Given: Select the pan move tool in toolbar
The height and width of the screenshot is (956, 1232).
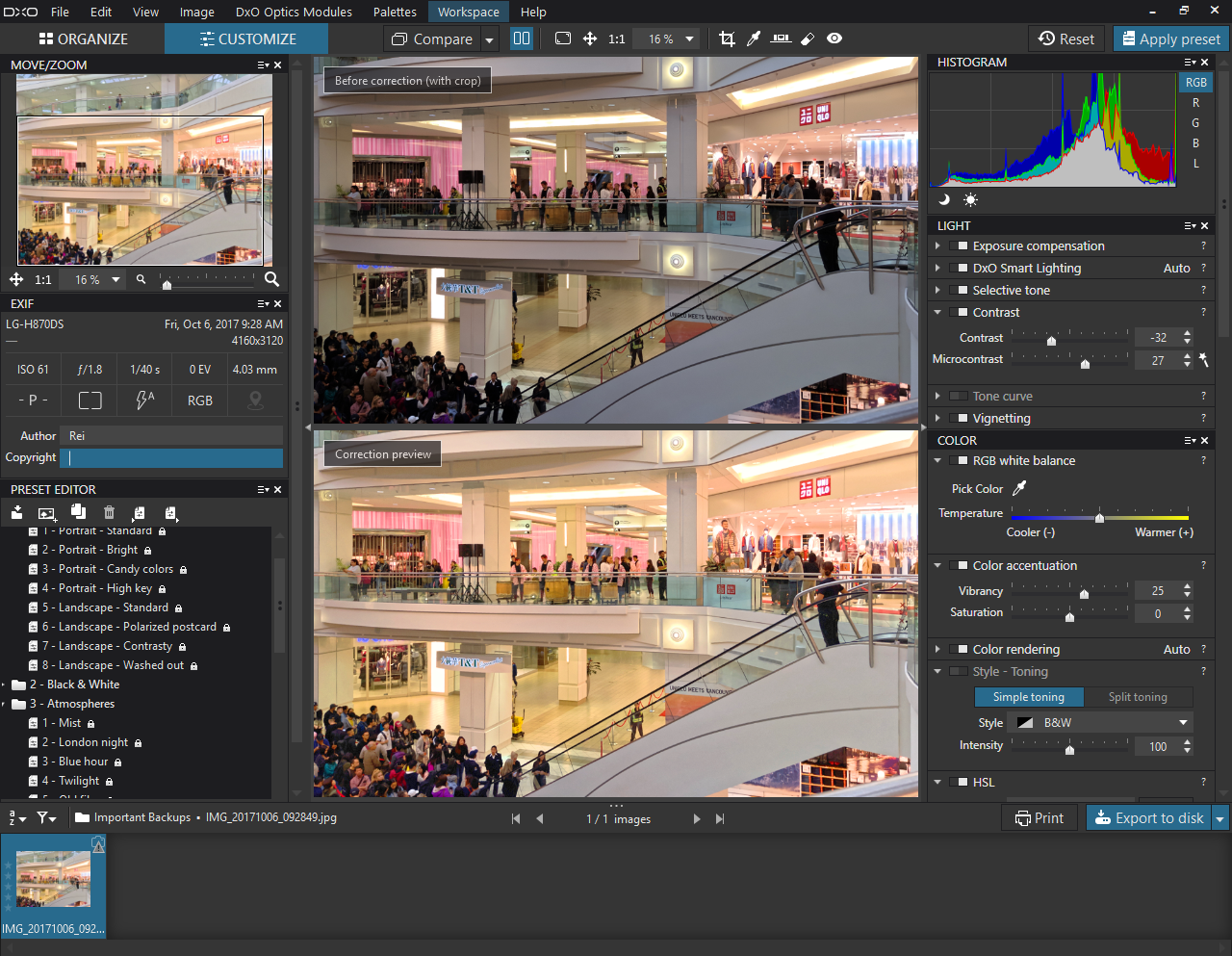Looking at the screenshot, I should coord(590,39).
